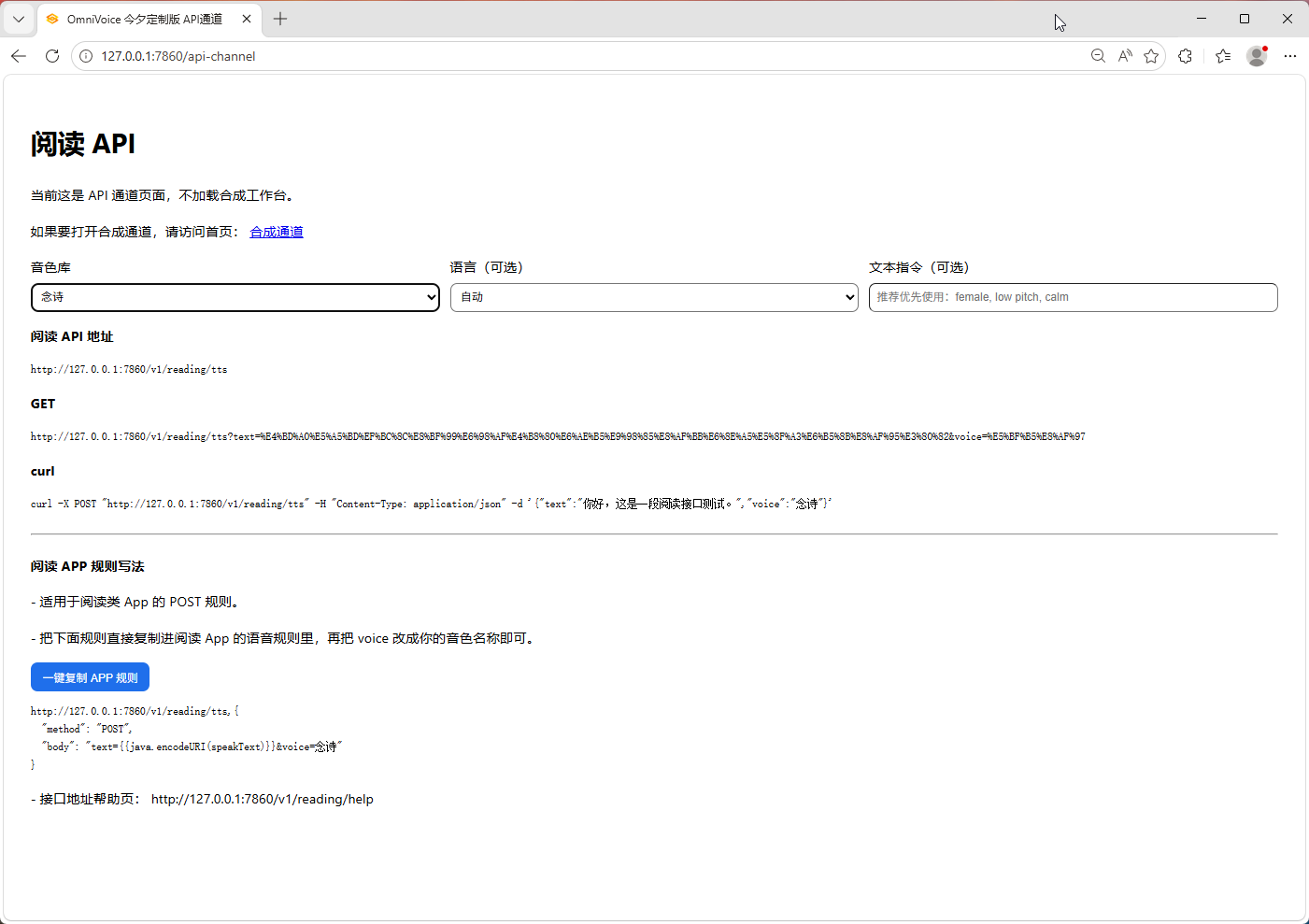
Task: Close the OmniVoice tab
Action: [x=247, y=19]
